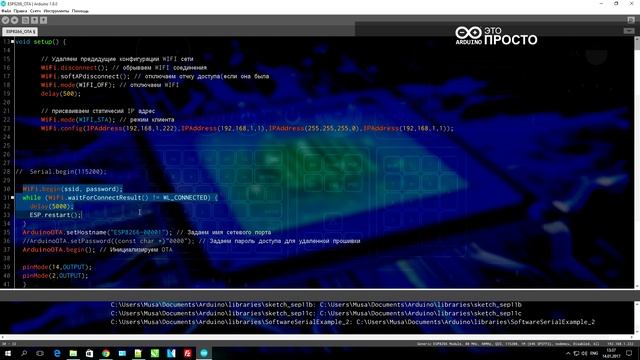
Task: Open the Microsoft Store taskbar icon
Action: point(89,353)
